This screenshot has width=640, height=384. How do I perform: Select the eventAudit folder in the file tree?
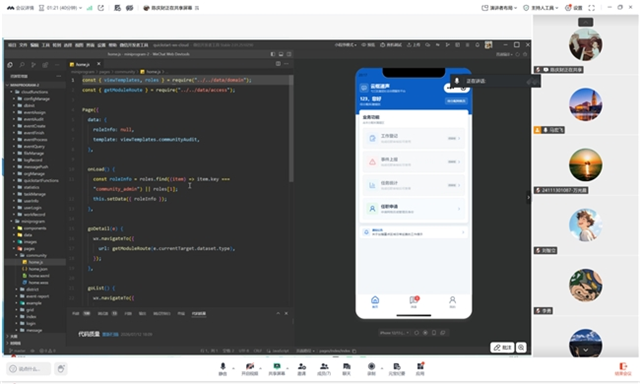coord(33,119)
